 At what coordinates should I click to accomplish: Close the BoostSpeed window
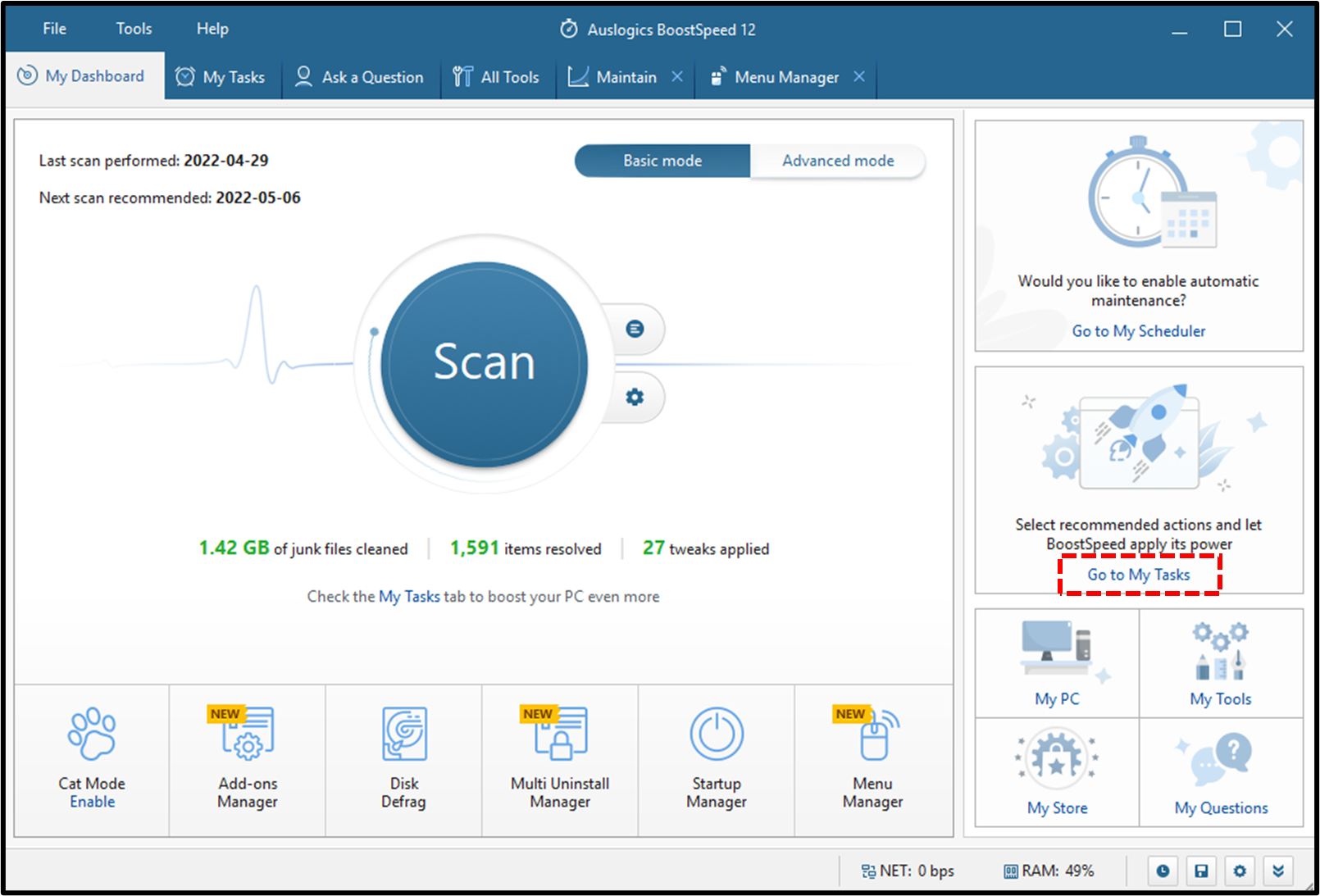pyautogui.click(x=1285, y=30)
